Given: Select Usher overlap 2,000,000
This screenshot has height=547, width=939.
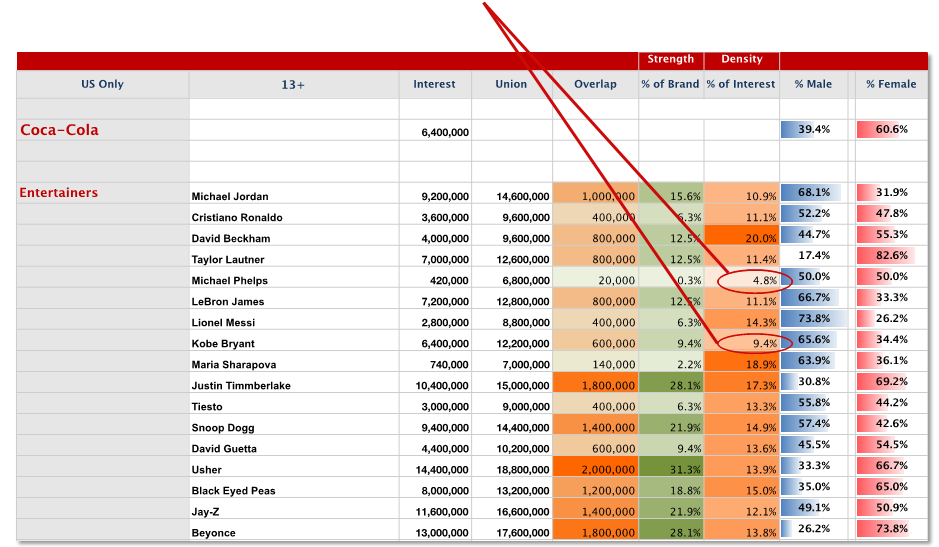Looking at the screenshot, I should (595, 467).
